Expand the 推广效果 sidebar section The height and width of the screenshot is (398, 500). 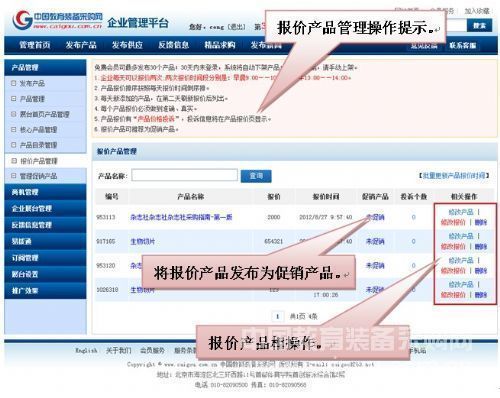[x=45, y=291]
